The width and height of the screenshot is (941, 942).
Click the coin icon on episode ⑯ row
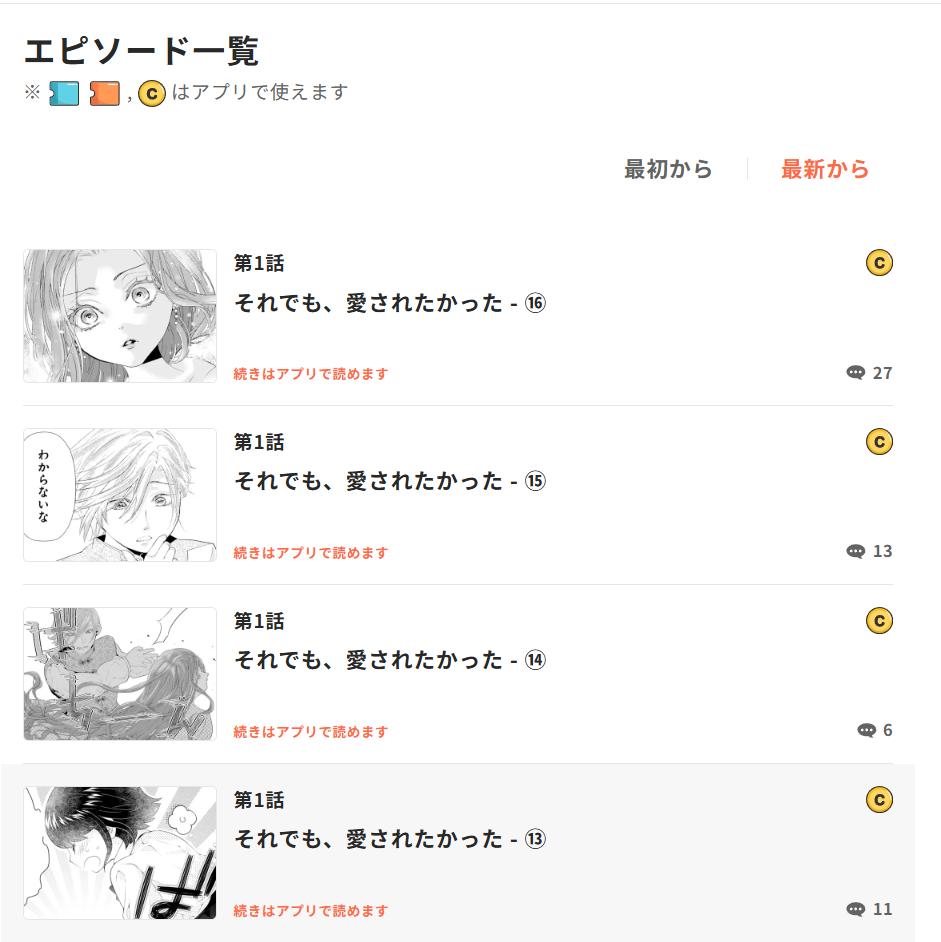pyautogui.click(x=879, y=263)
